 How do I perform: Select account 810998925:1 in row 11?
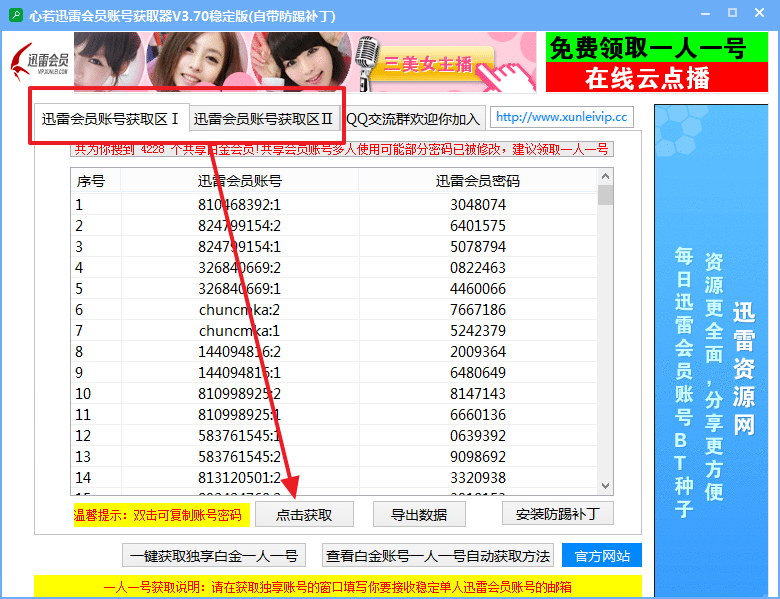click(239, 414)
